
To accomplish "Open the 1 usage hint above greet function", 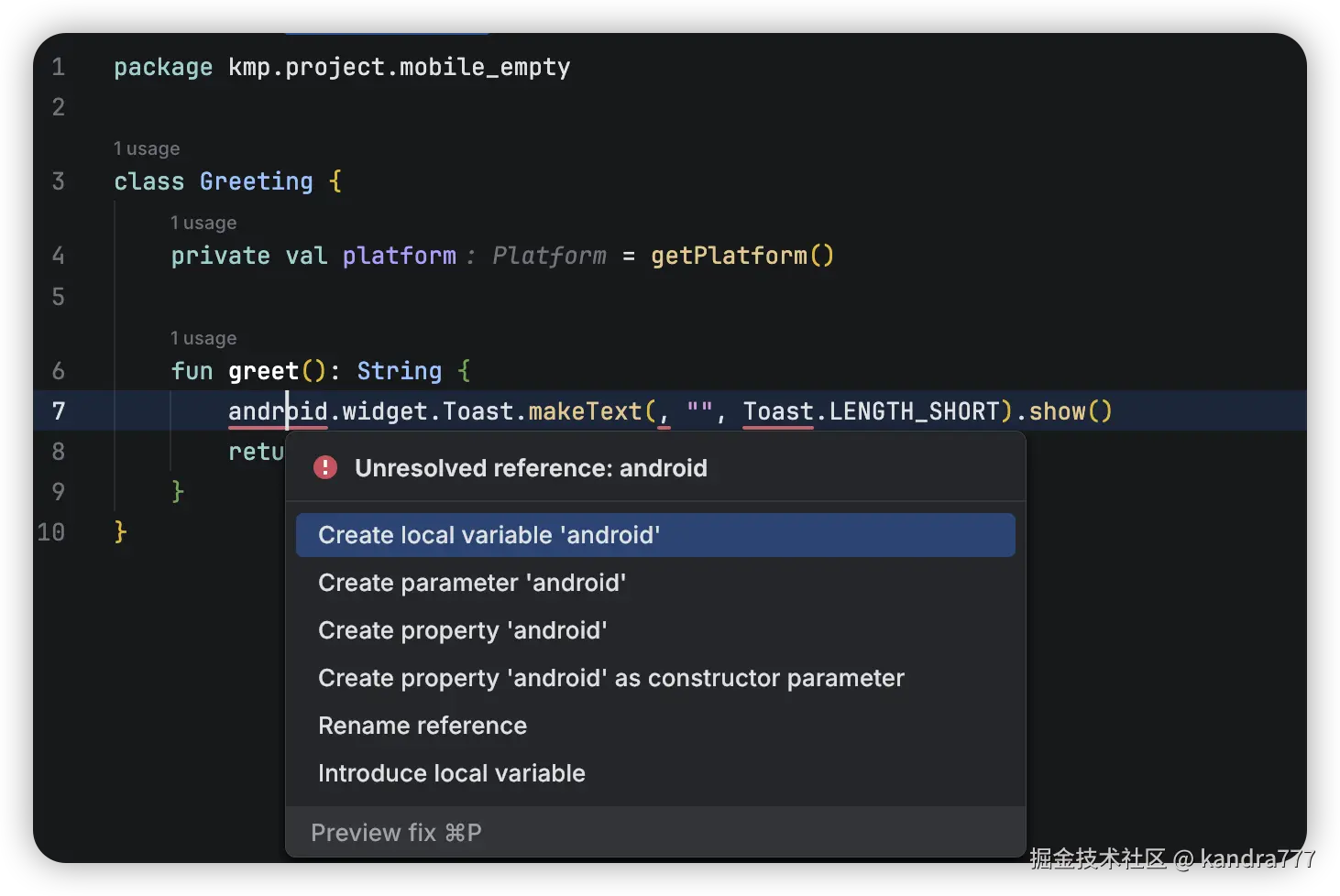I will pyautogui.click(x=203, y=338).
